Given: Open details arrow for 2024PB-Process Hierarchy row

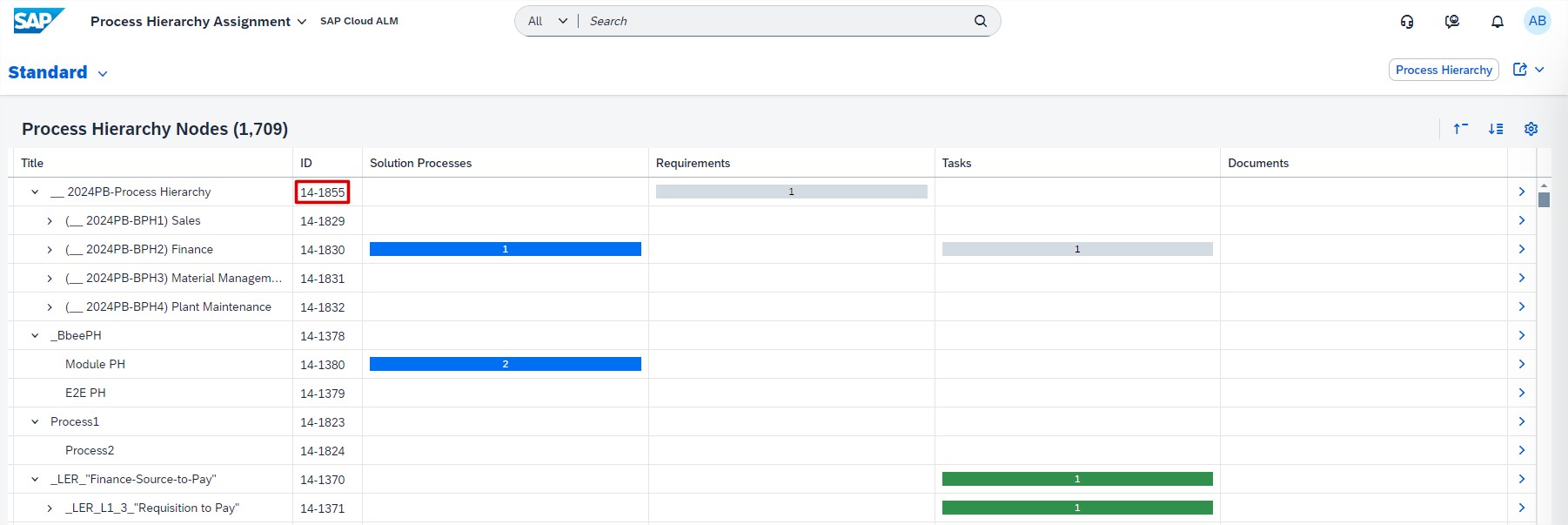Looking at the screenshot, I should (1522, 192).
